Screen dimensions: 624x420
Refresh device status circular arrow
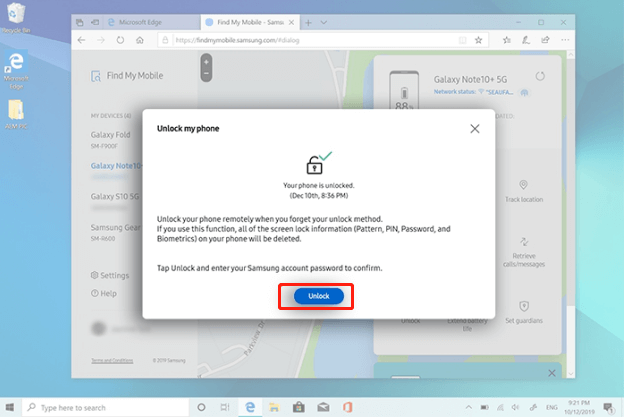540,76
